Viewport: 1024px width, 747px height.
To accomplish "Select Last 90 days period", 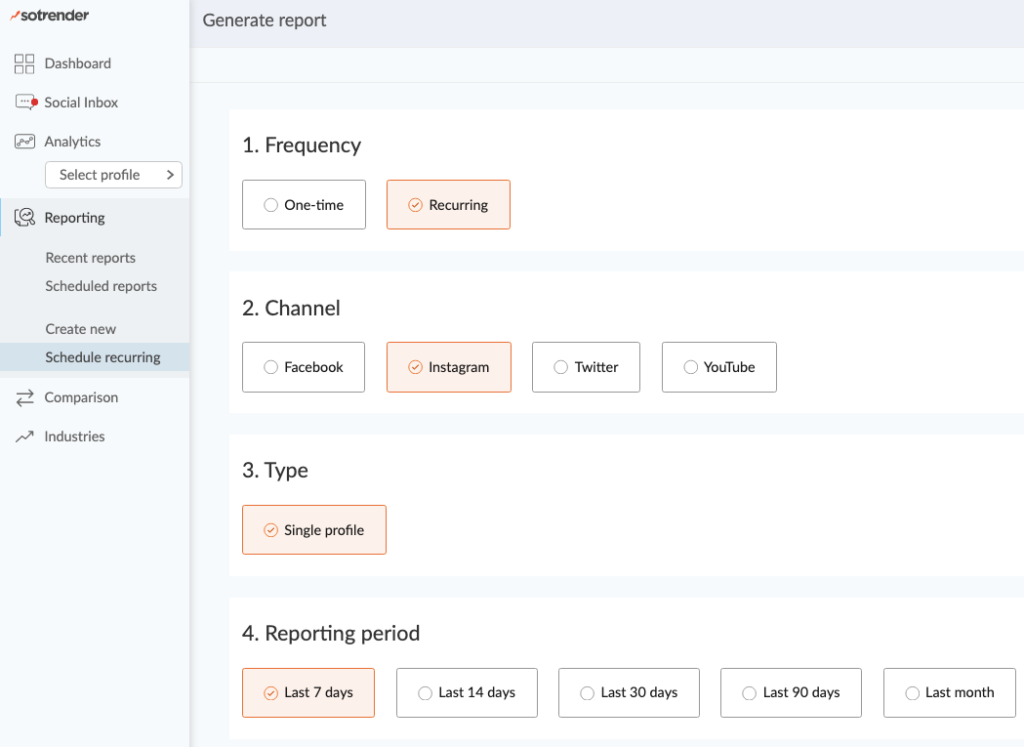I will coord(791,693).
